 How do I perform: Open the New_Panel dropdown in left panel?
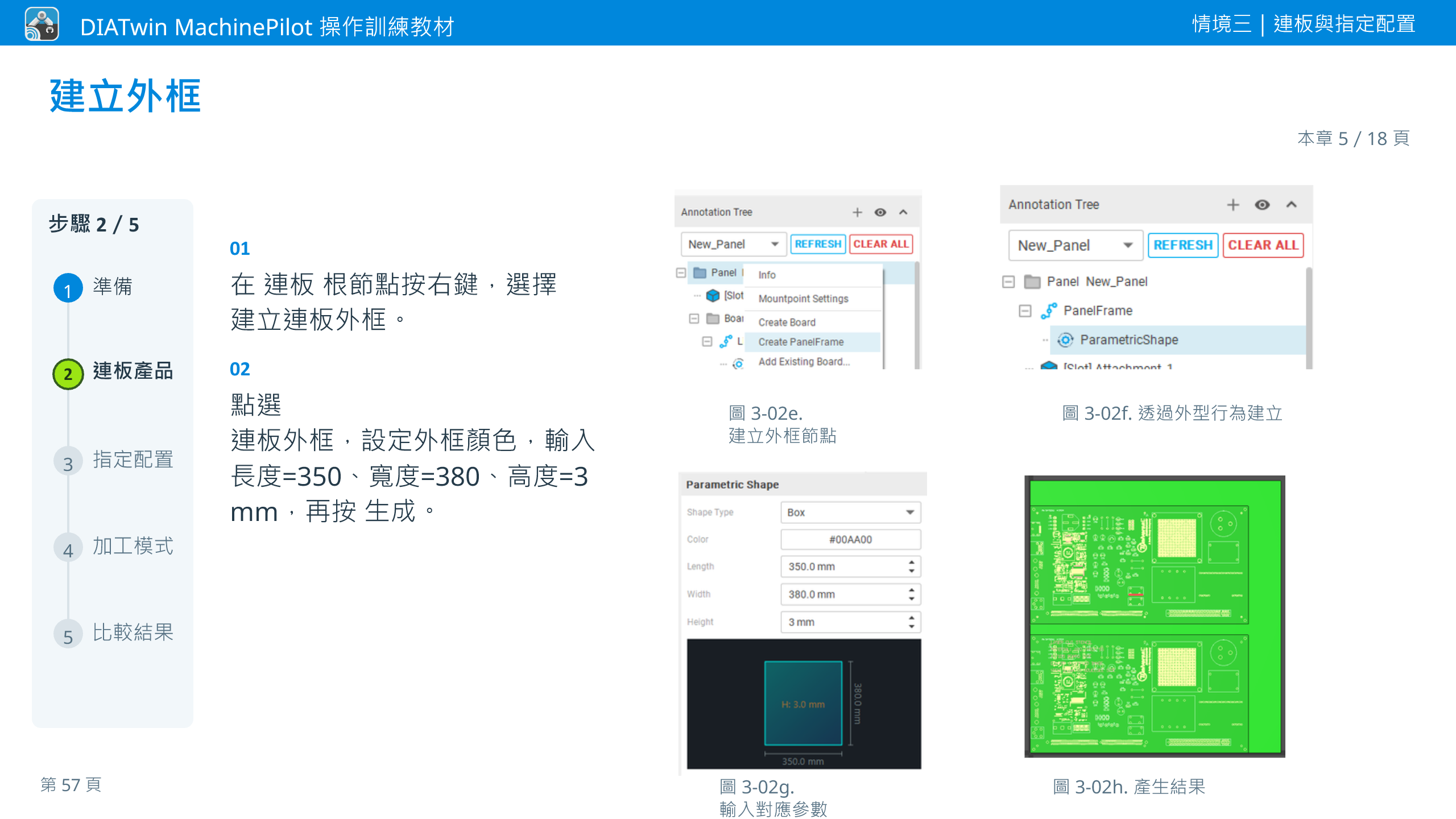(x=734, y=244)
